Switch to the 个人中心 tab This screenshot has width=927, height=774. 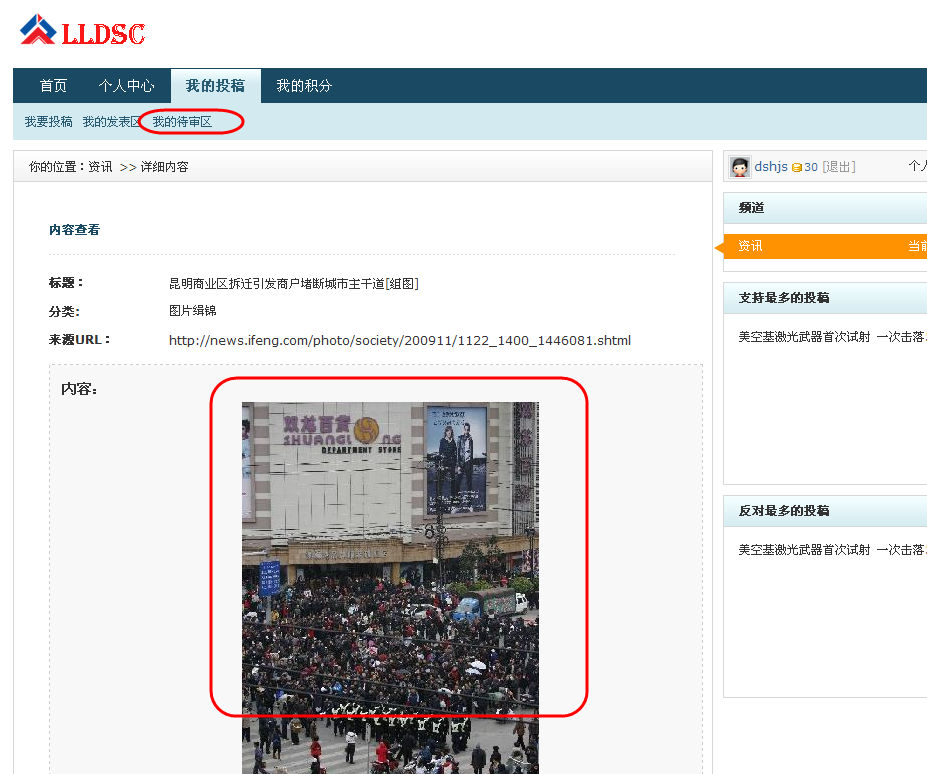pos(127,85)
